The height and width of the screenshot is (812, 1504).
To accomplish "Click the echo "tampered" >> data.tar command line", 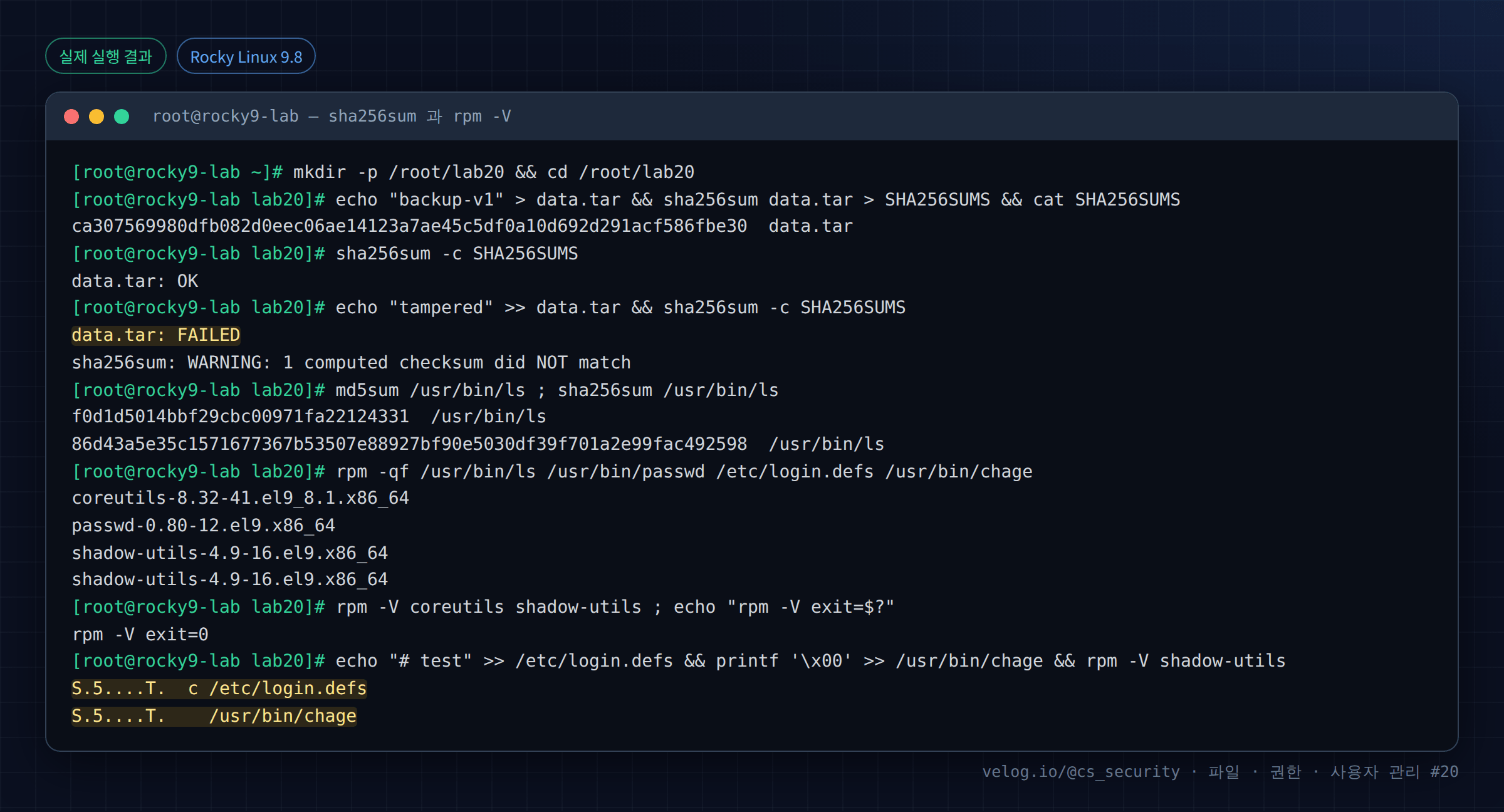I will point(489,308).
